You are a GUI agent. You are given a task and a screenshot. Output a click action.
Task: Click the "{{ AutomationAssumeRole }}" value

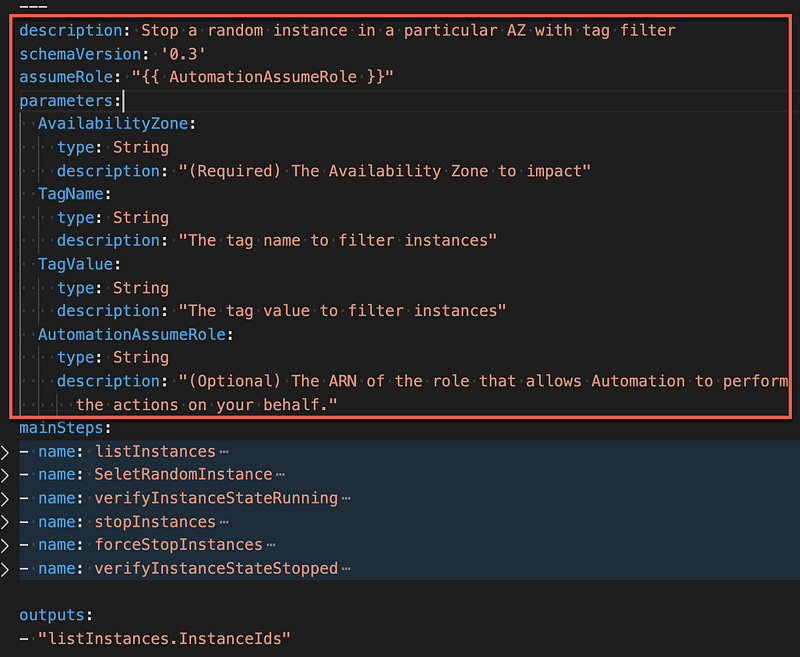(262, 77)
